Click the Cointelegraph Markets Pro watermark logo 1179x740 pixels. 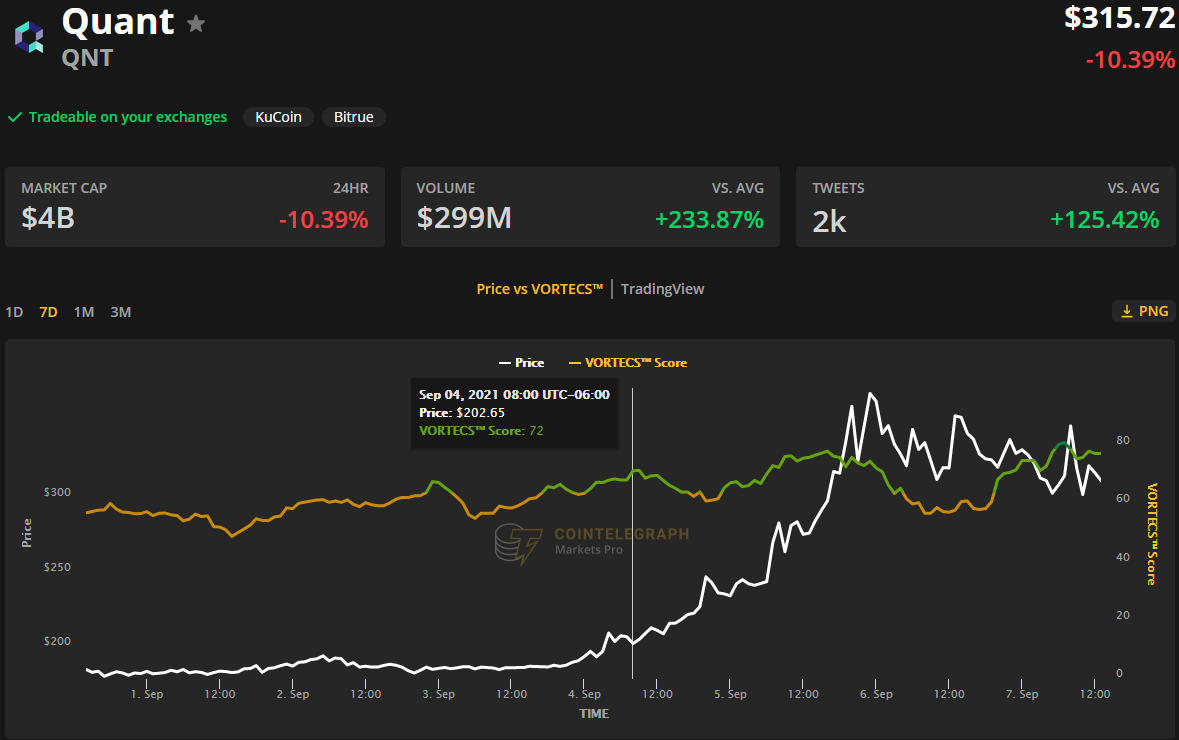pyautogui.click(x=519, y=544)
